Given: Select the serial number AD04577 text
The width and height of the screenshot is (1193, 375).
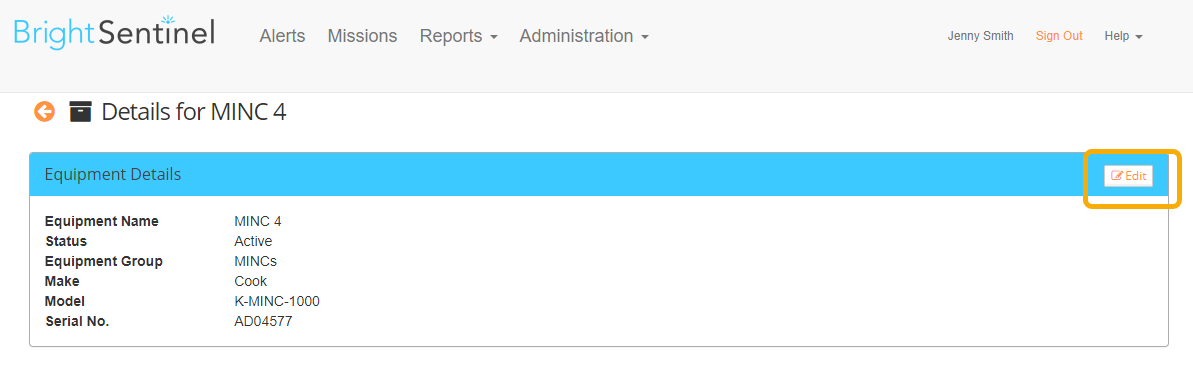Looking at the screenshot, I should [x=263, y=321].
